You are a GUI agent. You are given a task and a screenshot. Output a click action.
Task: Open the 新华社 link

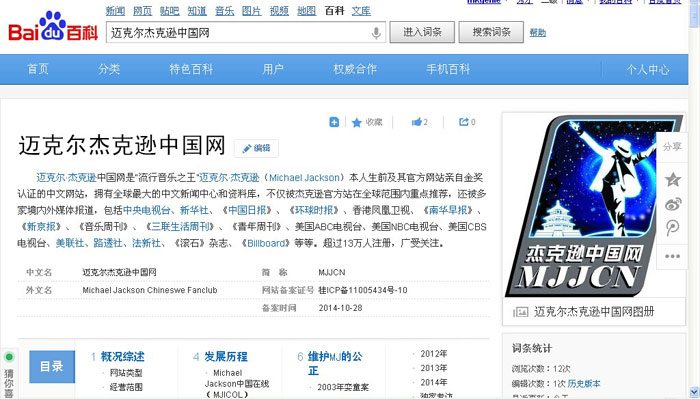[194, 210]
